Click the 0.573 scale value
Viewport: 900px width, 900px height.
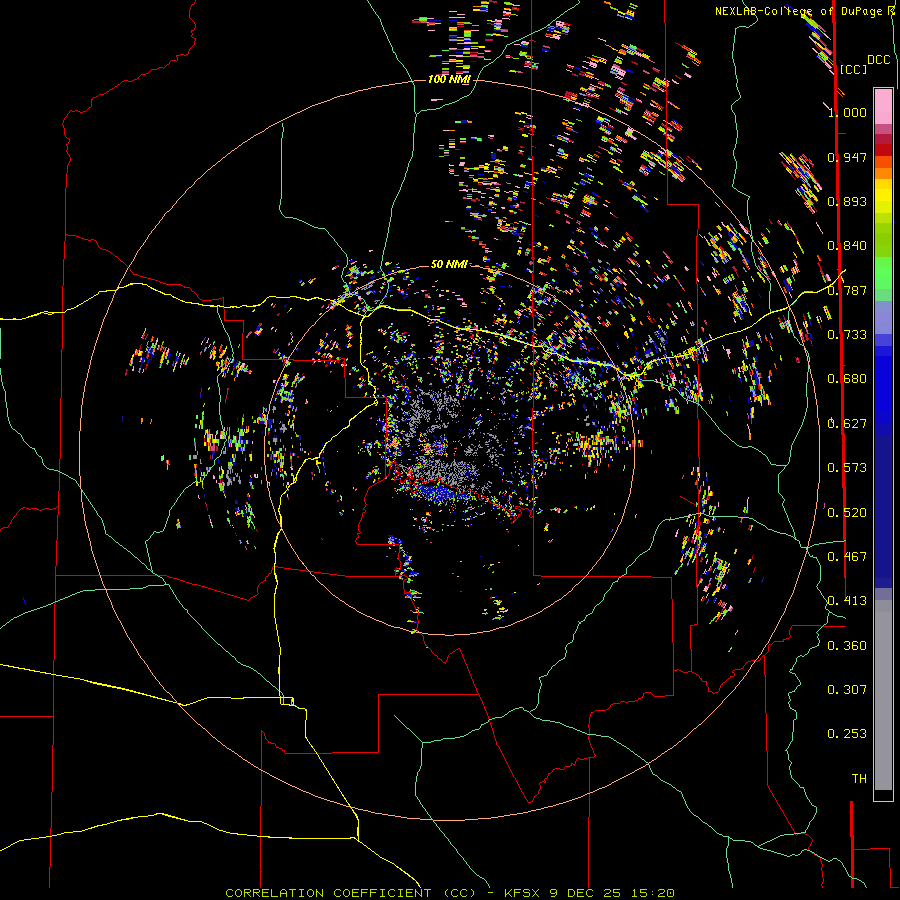[847, 467]
